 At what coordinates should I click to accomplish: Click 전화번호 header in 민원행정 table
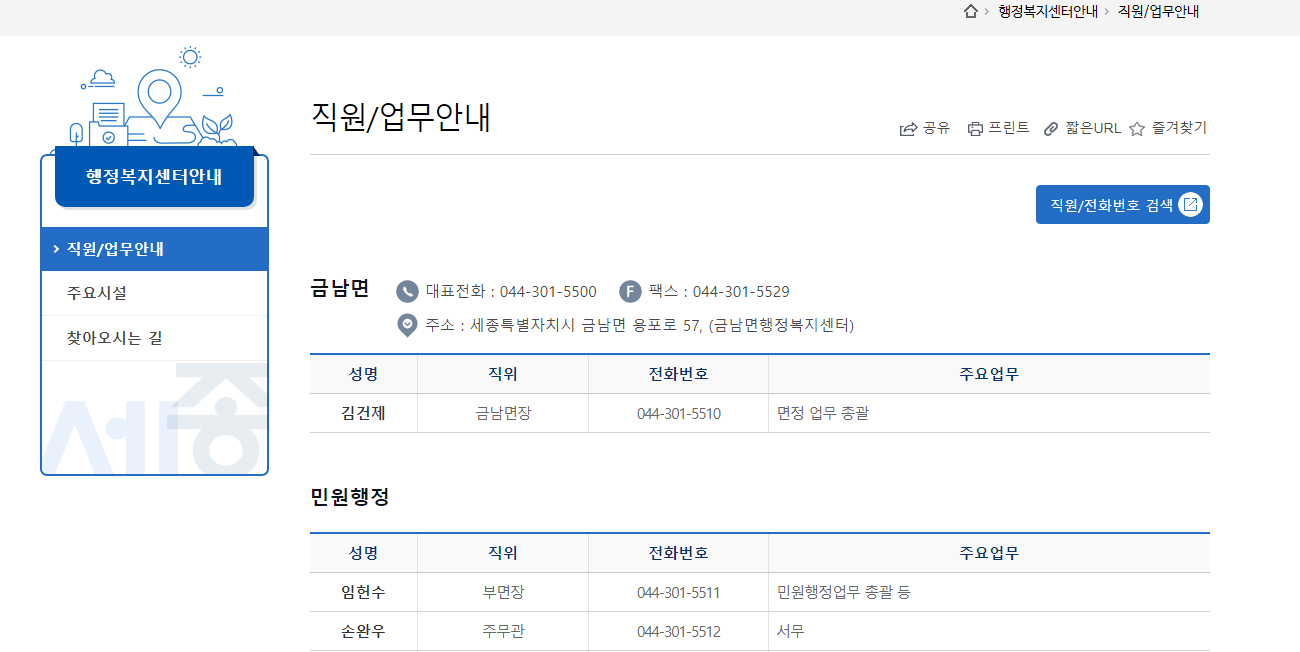click(x=678, y=553)
